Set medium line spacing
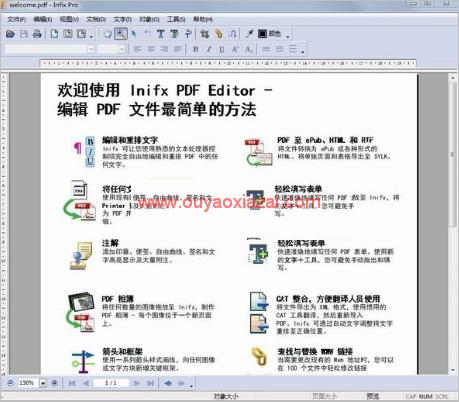 pos(279,49)
